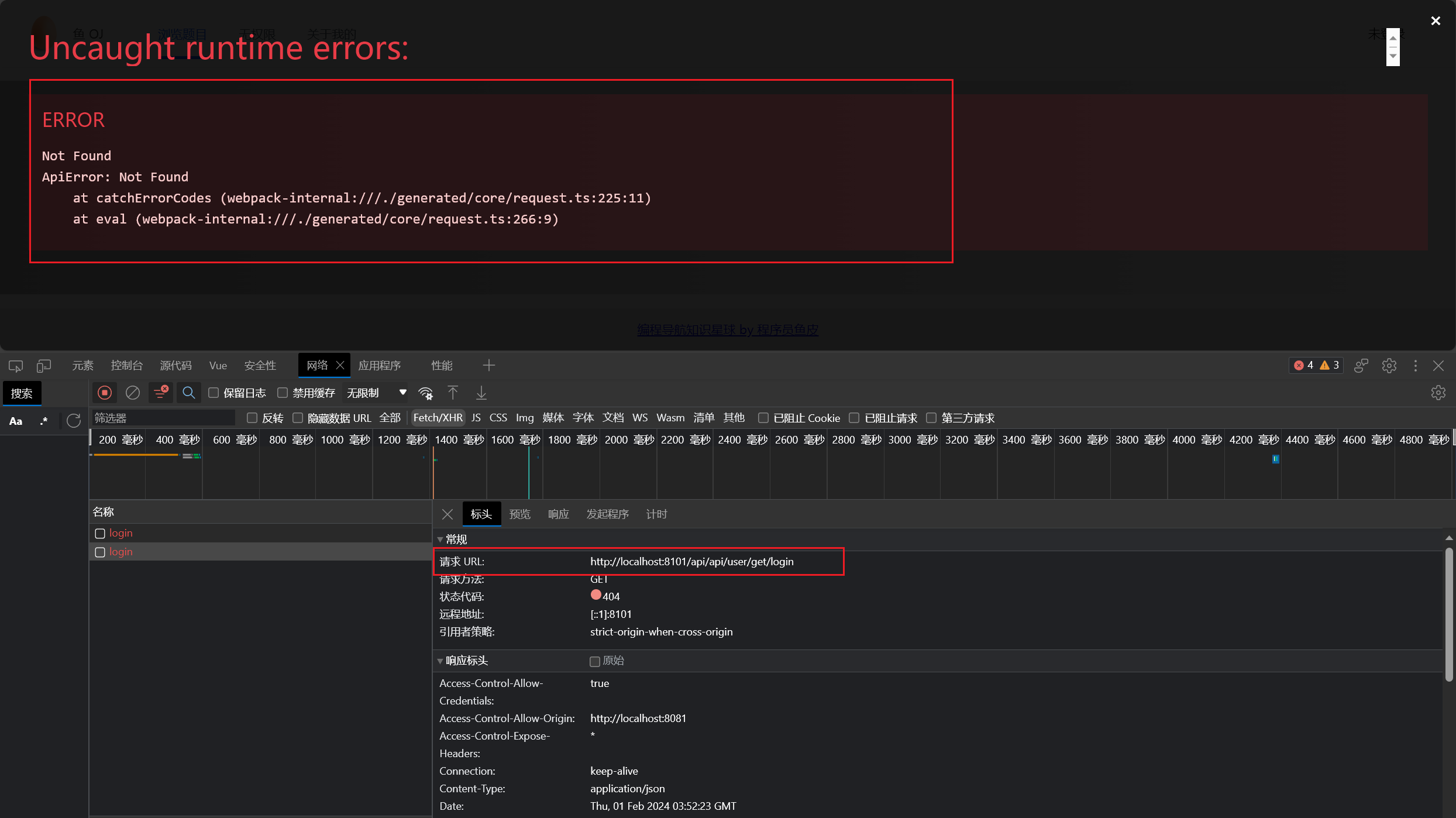Viewport: 1456px width, 818px height.
Task: Select the 标头 tab
Action: click(x=481, y=514)
